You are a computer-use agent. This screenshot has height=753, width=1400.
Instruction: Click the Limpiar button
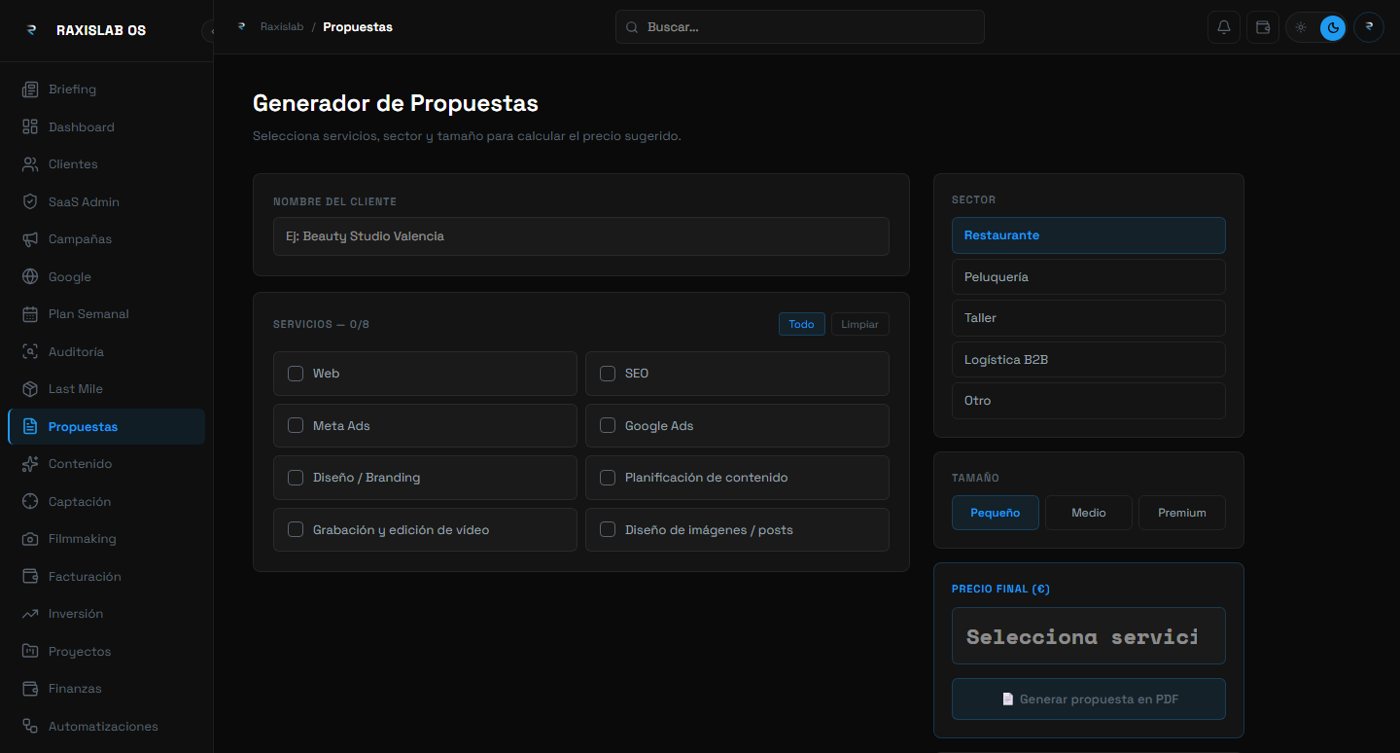[x=860, y=324]
